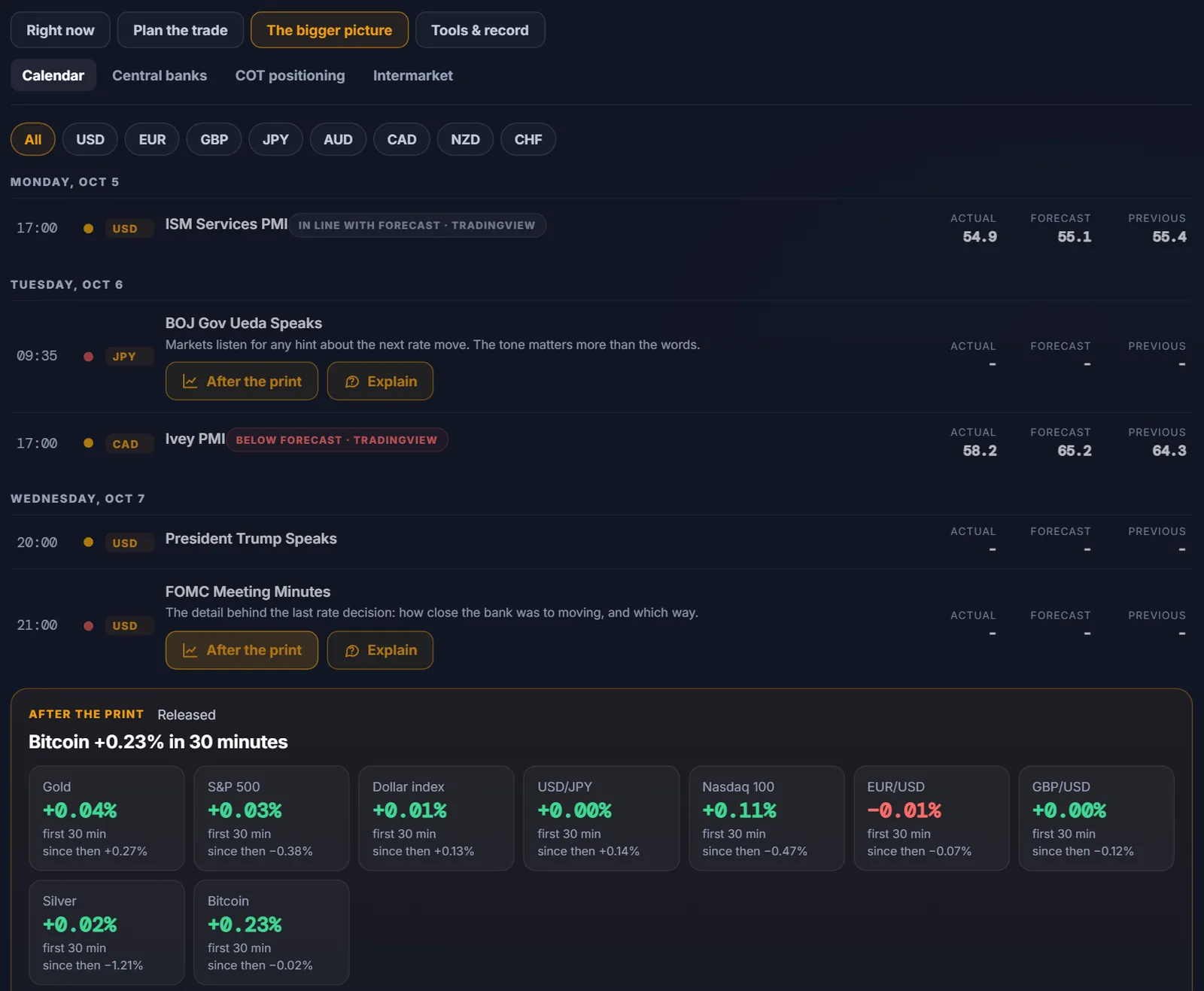Select the Dollar index reaction card
Screen dimensions: 1204x991
tap(436, 819)
